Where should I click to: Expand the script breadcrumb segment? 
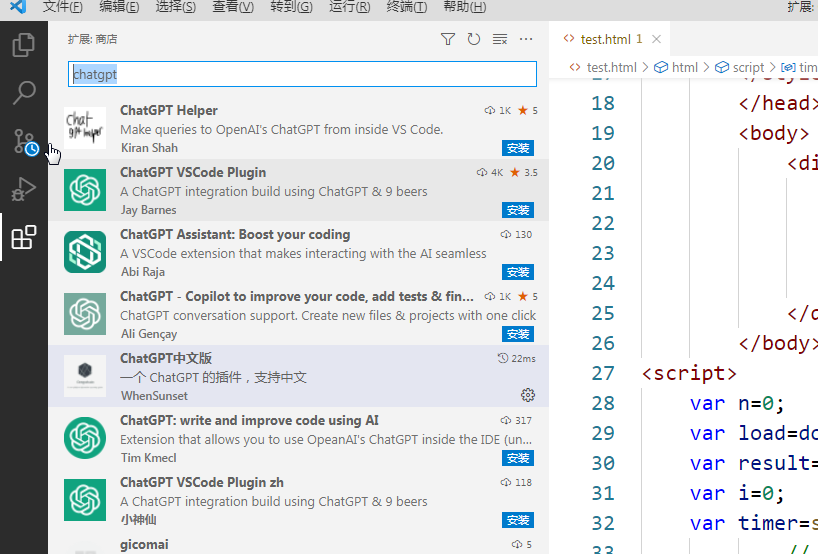[748, 68]
